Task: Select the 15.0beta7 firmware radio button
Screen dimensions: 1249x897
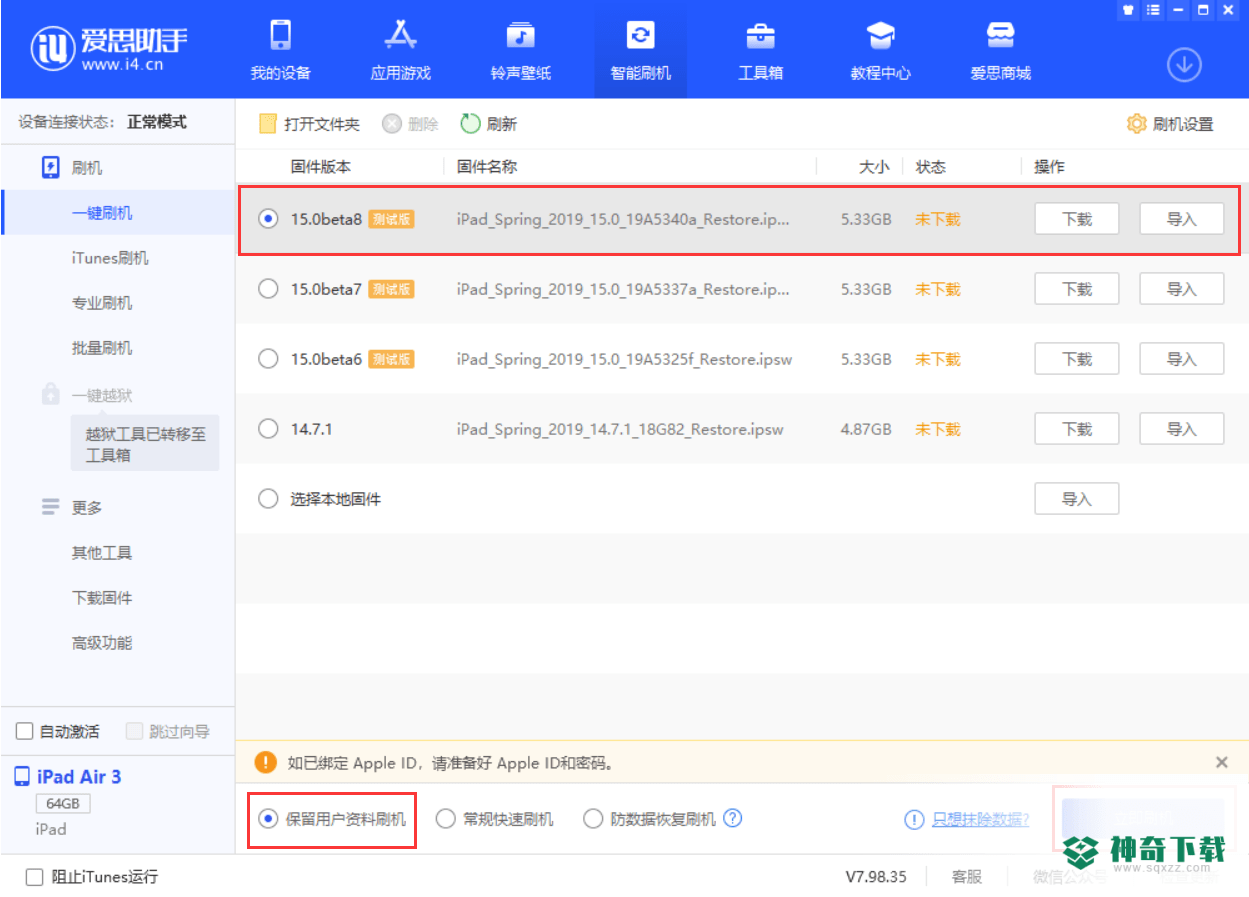Action: tap(268, 289)
